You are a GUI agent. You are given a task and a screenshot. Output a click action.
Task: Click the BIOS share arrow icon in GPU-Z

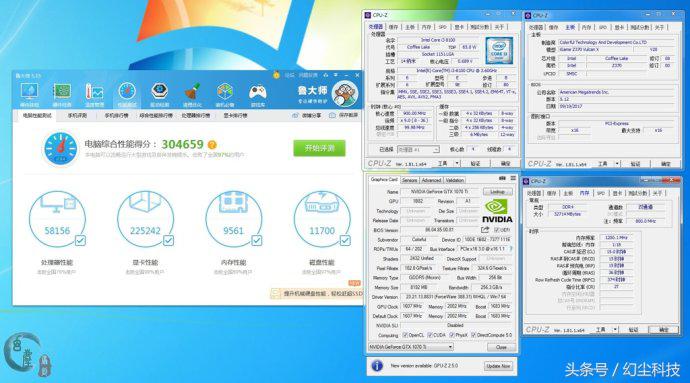(x=485, y=230)
